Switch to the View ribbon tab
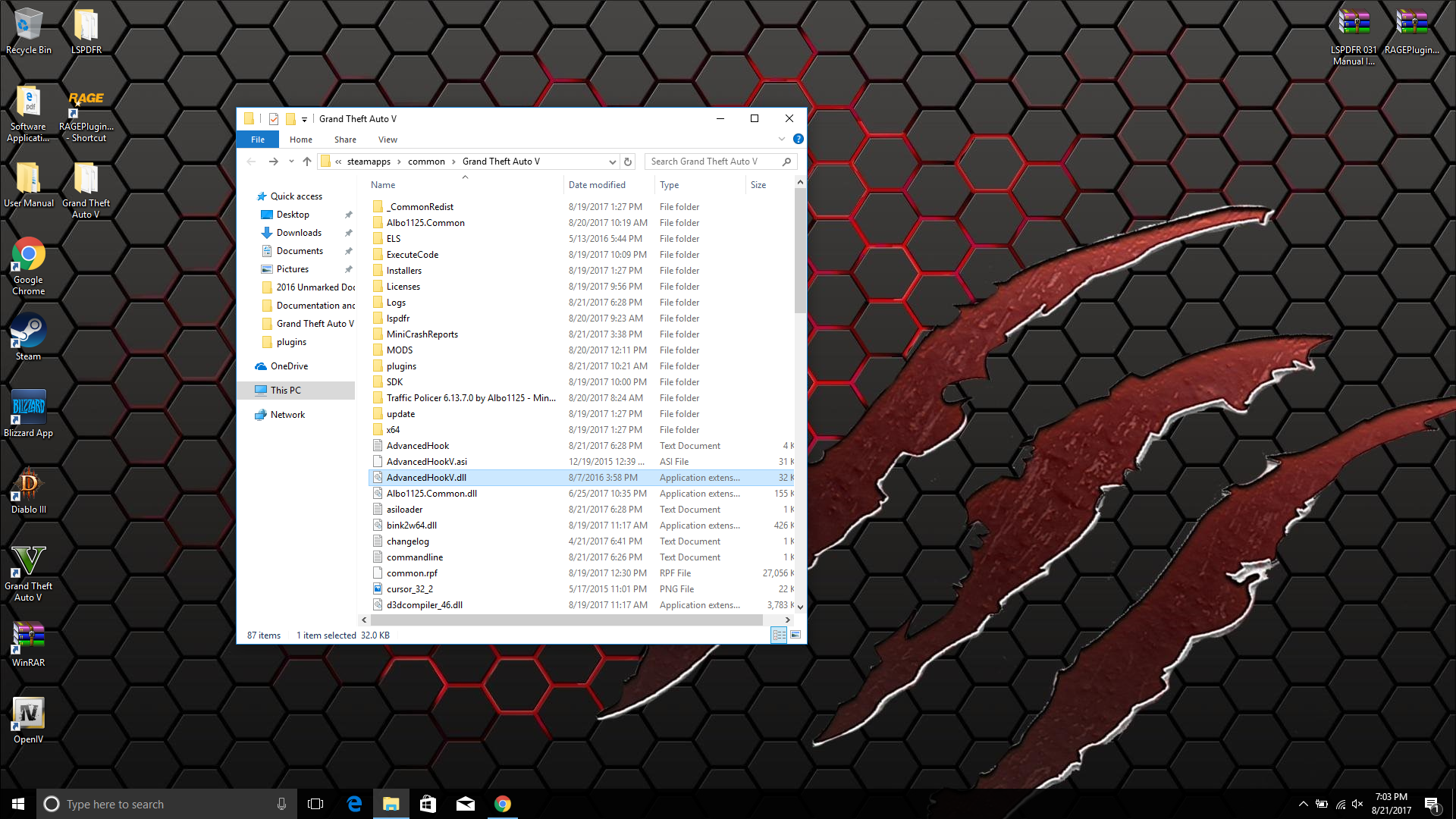 [x=388, y=140]
